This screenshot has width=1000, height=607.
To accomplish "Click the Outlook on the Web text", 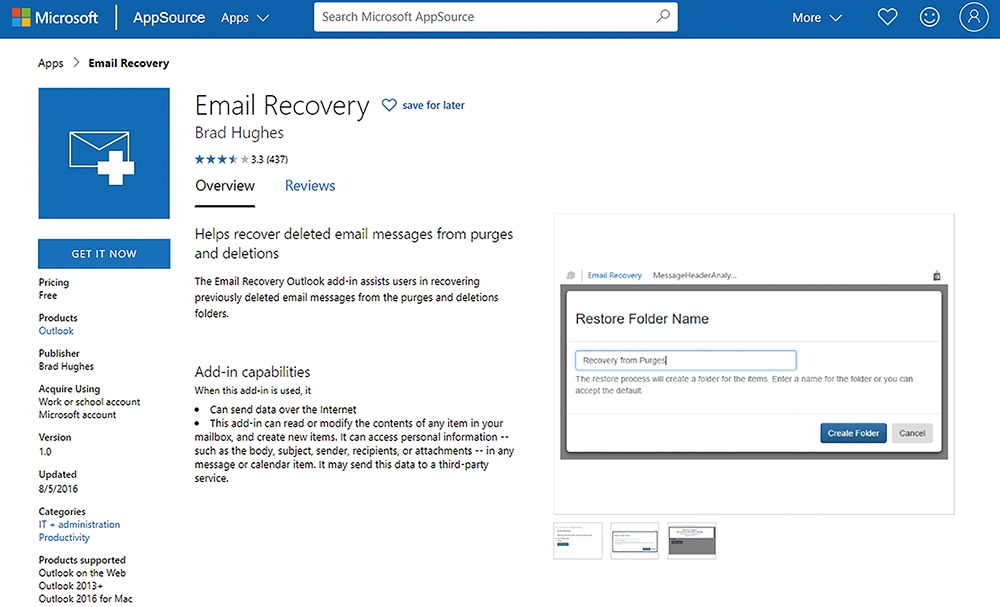I will coord(82,573).
